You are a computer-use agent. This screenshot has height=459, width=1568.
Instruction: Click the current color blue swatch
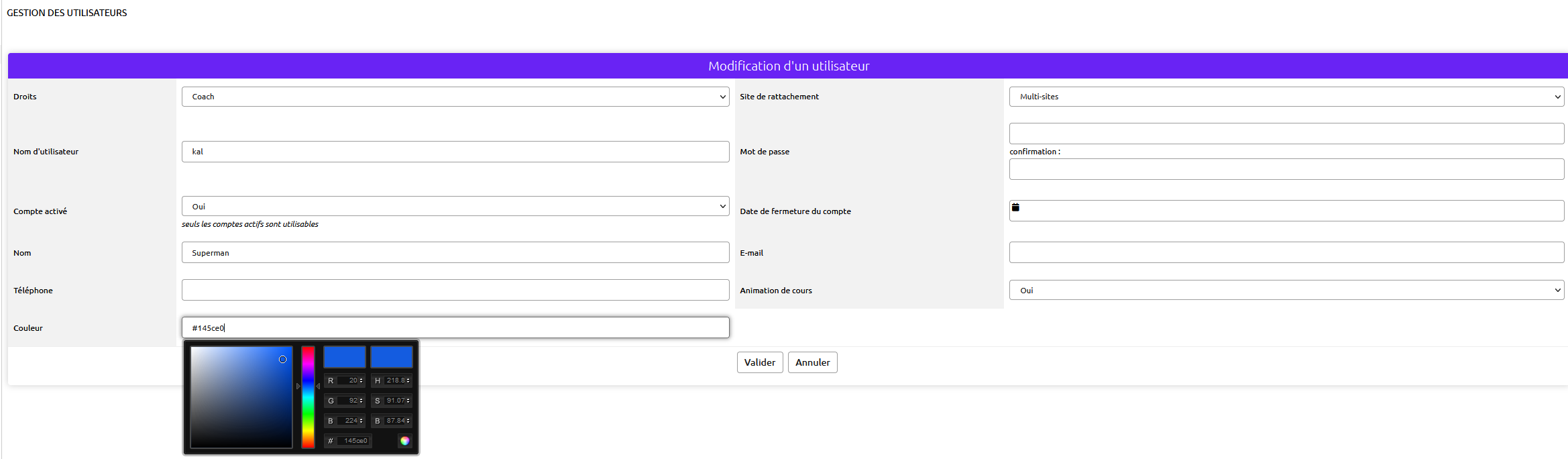[x=392, y=357]
